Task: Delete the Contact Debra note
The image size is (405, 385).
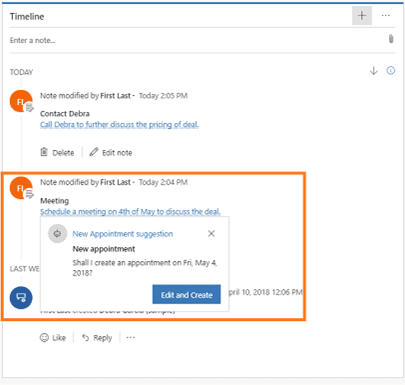Action: tap(57, 152)
